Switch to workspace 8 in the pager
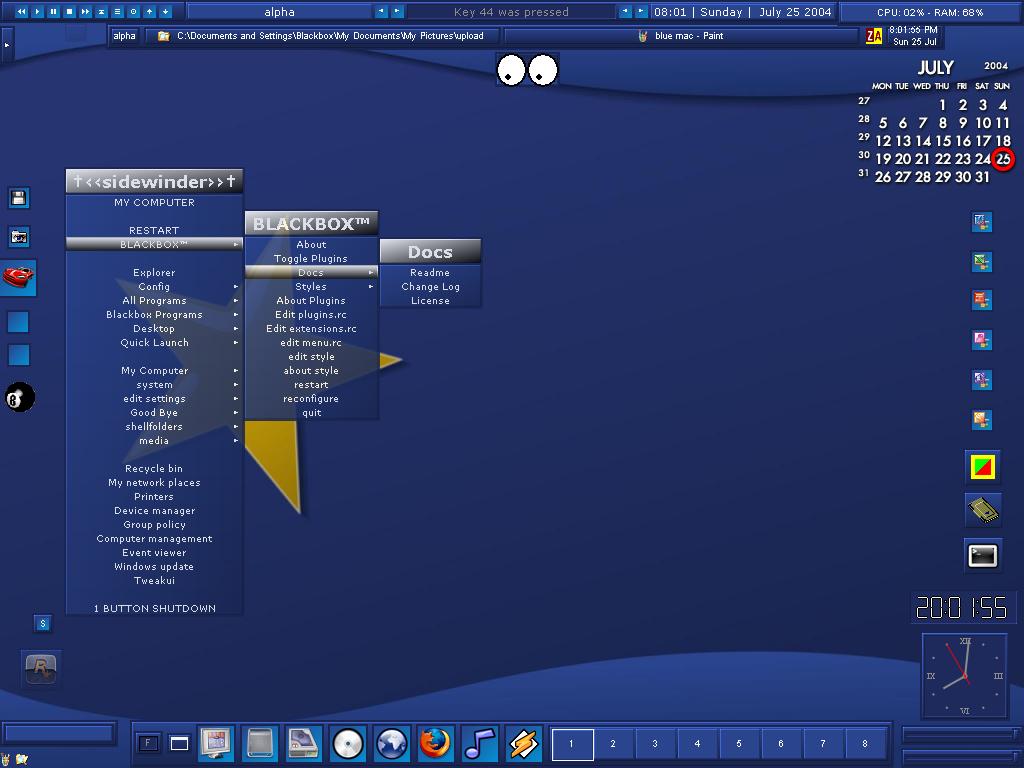 865,744
